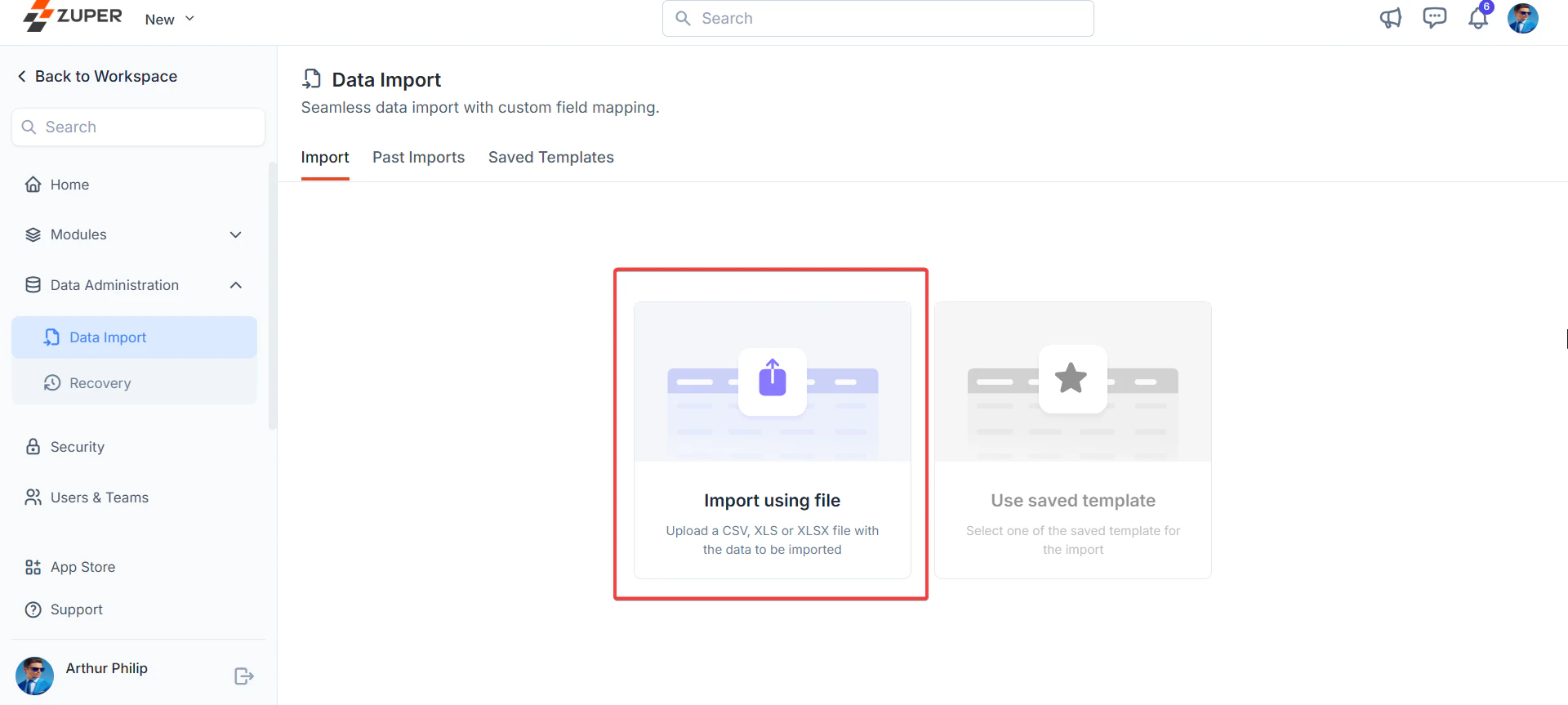Open the user avatar menu at top right

point(1523,18)
